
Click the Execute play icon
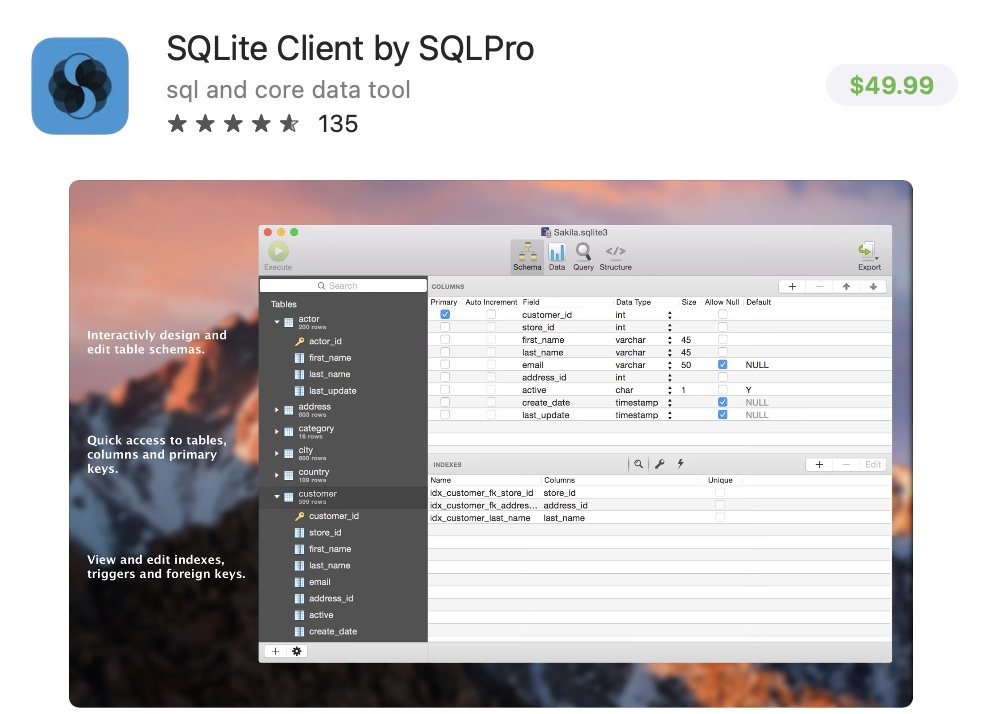(278, 251)
